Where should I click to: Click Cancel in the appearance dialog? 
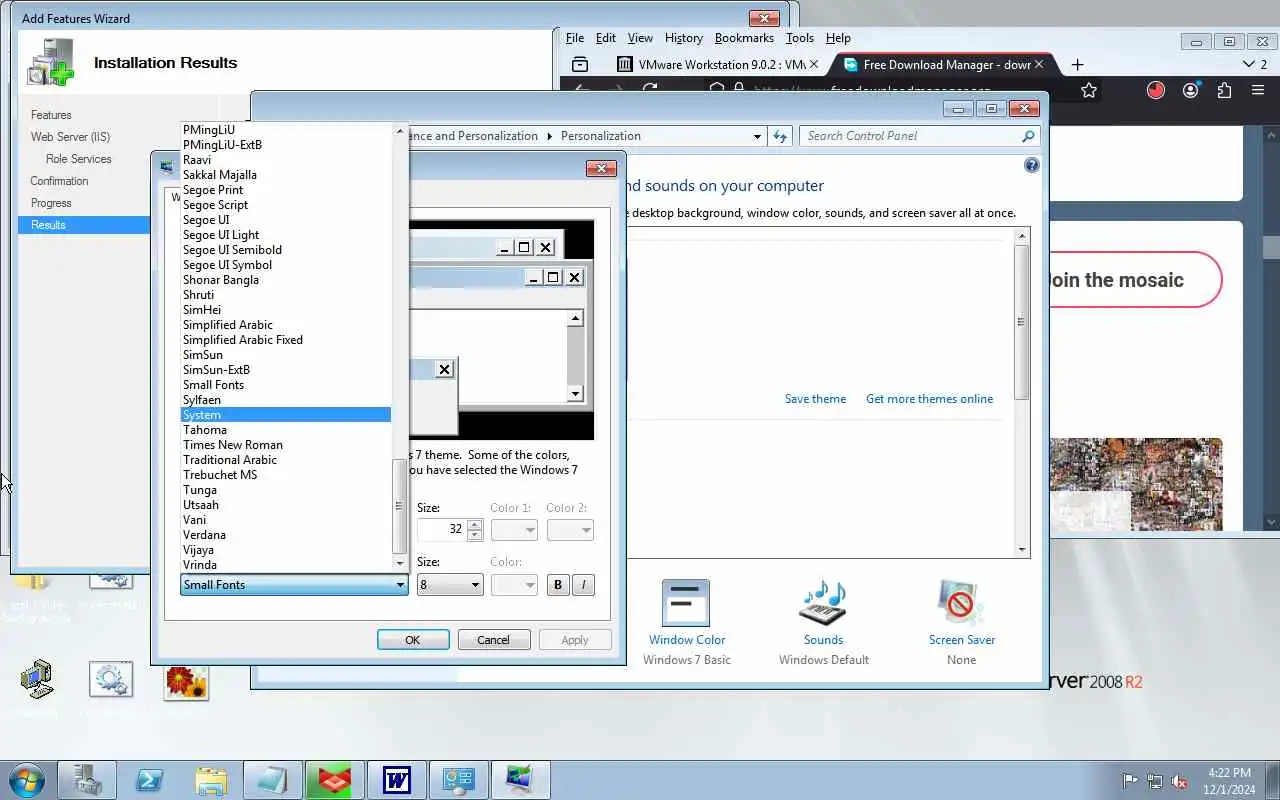493,640
